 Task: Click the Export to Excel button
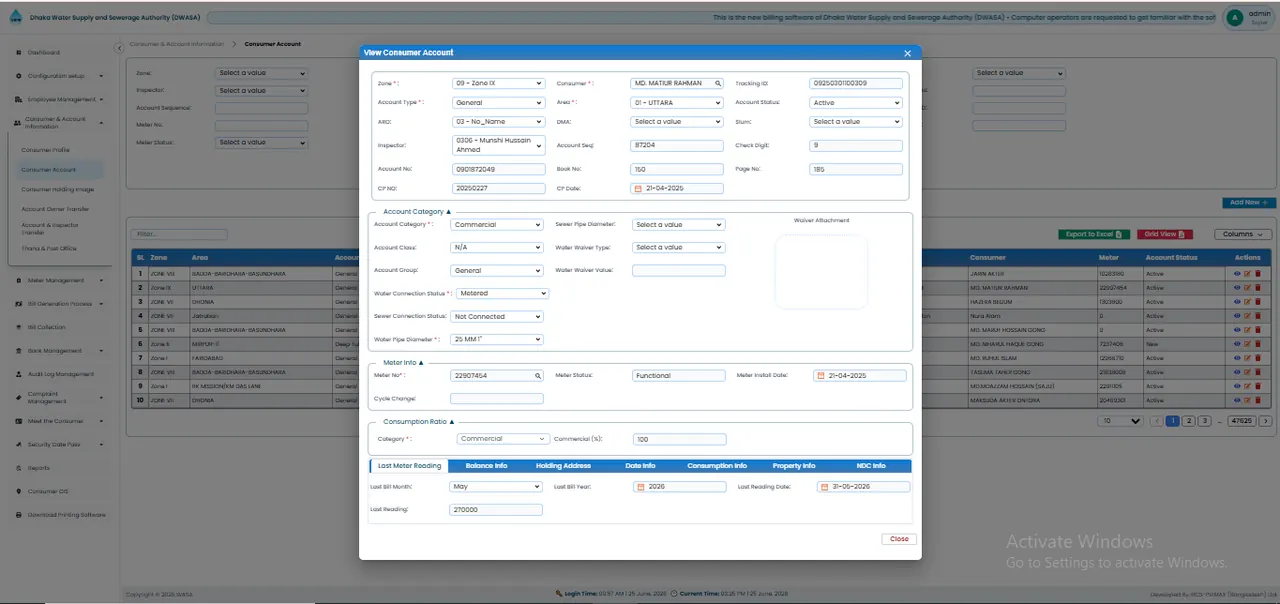pyautogui.click(x=1094, y=234)
